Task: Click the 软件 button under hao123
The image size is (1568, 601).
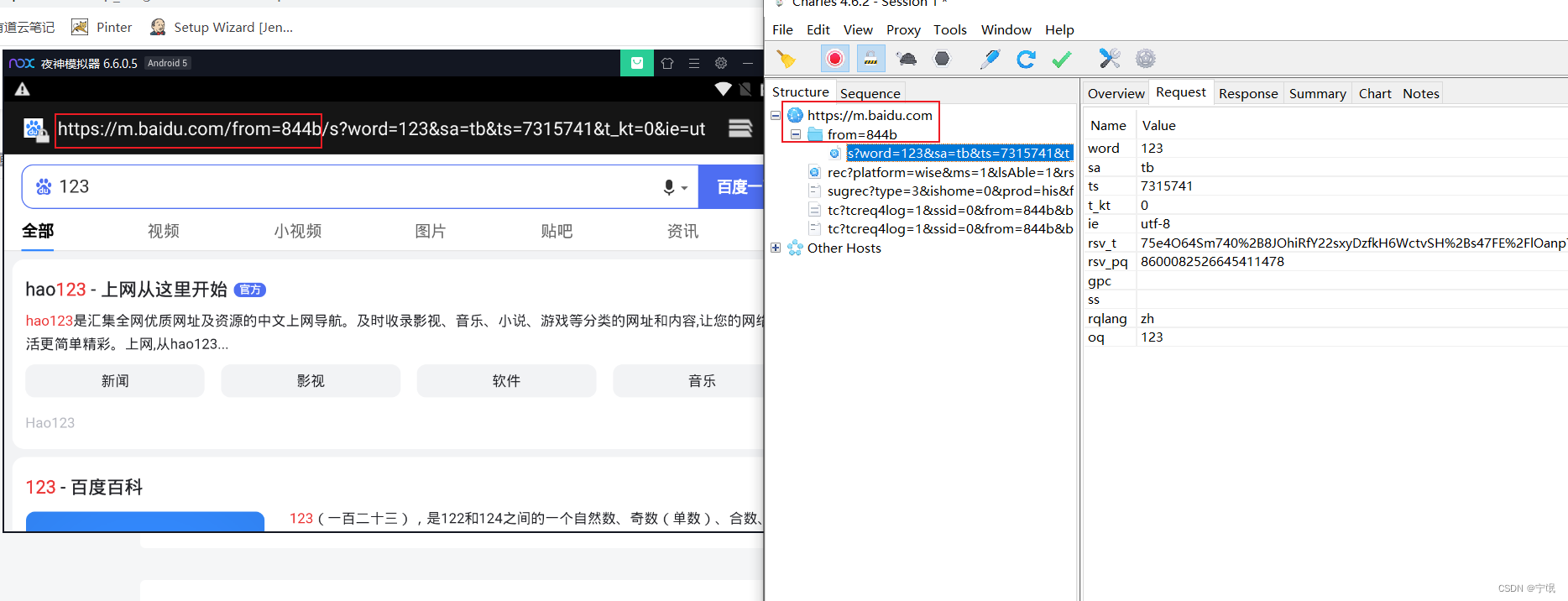Action: coord(506,381)
